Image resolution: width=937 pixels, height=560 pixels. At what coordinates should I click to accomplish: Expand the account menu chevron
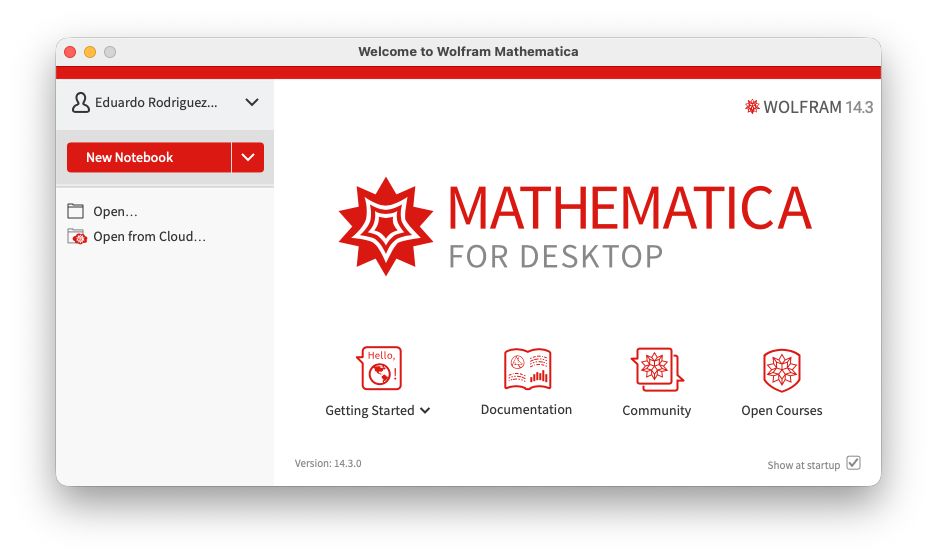[252, 102]
